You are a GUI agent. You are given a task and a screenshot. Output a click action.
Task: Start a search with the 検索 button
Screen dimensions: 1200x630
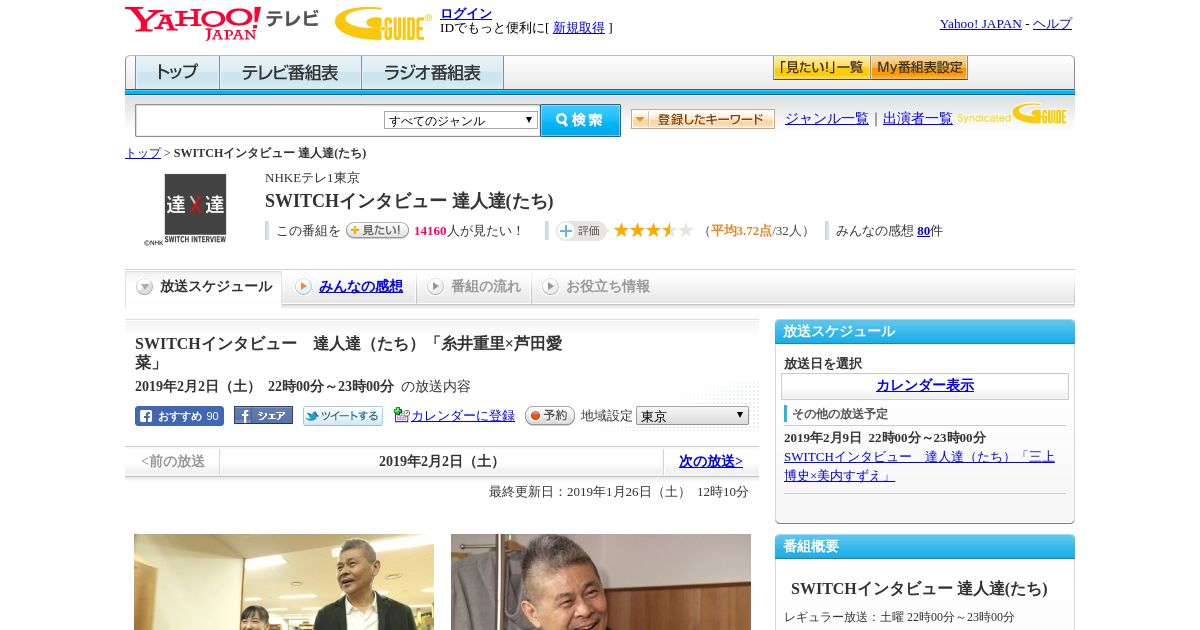580,120
